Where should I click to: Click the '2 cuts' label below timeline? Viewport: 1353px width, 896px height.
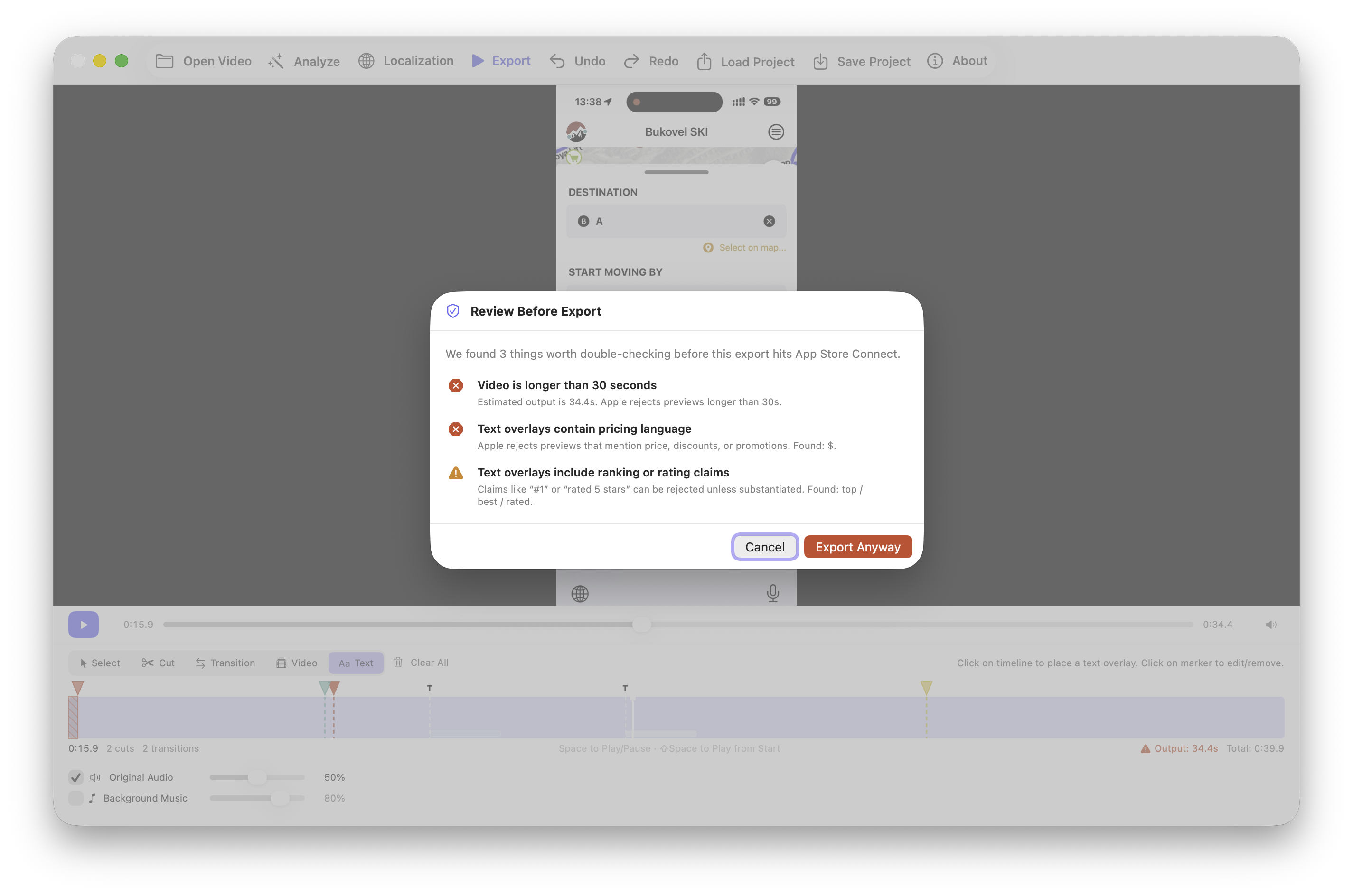120,748
